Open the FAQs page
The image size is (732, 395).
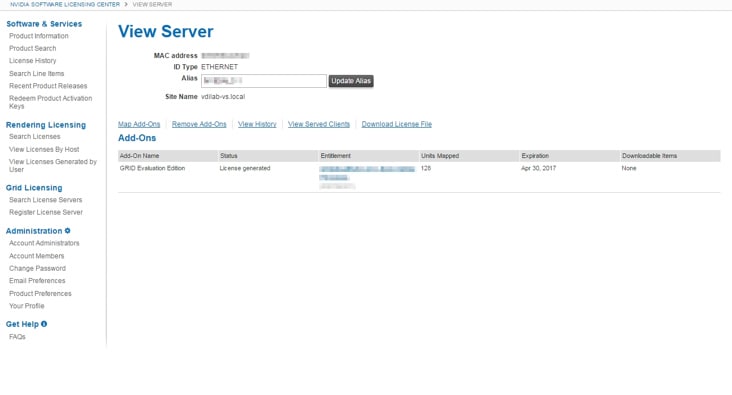point(17,337)
